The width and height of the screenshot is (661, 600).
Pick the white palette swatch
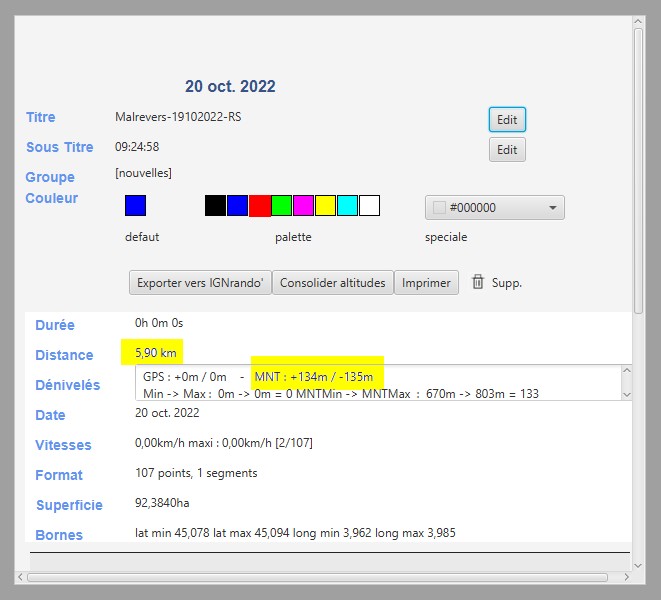coord(369,206)
